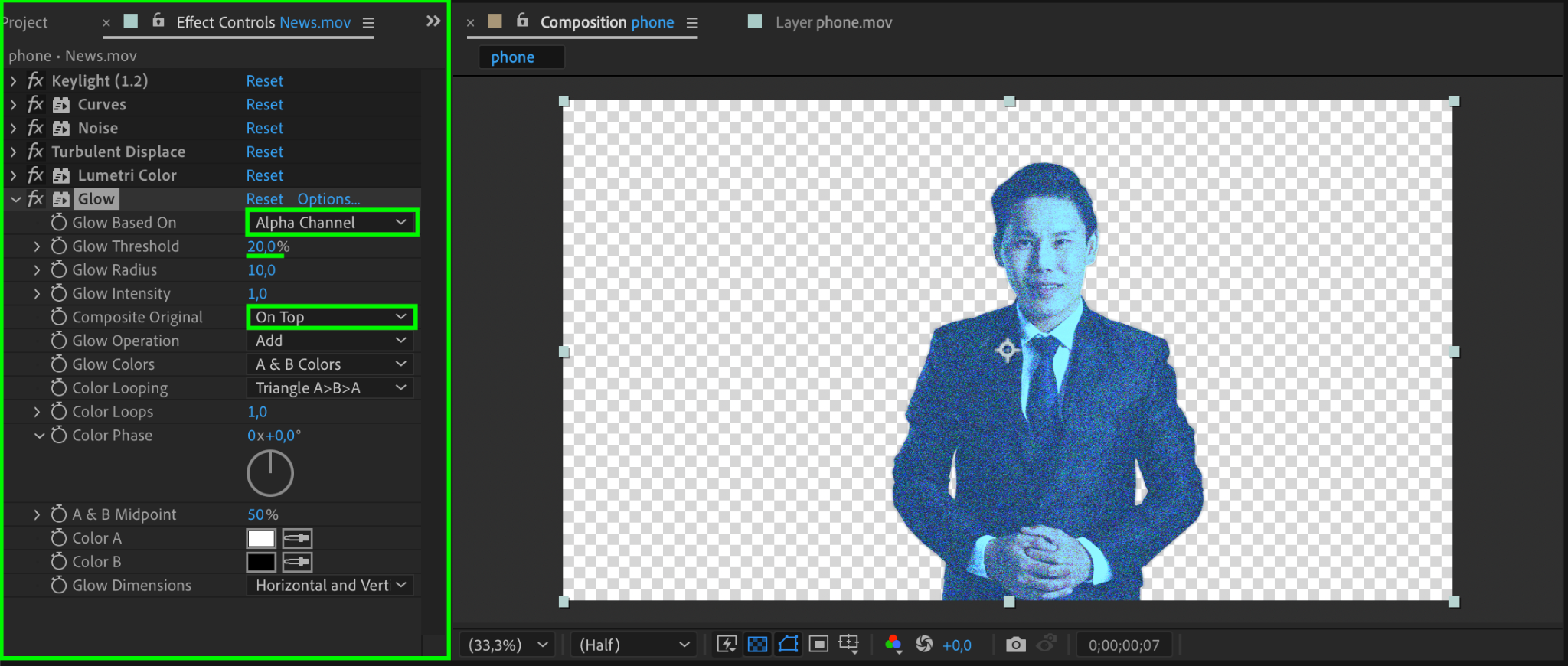This screenshot has height=666, width=1568.
Task: Switch to the Layer phone.mov tab
Action: [x=833, y=23]
